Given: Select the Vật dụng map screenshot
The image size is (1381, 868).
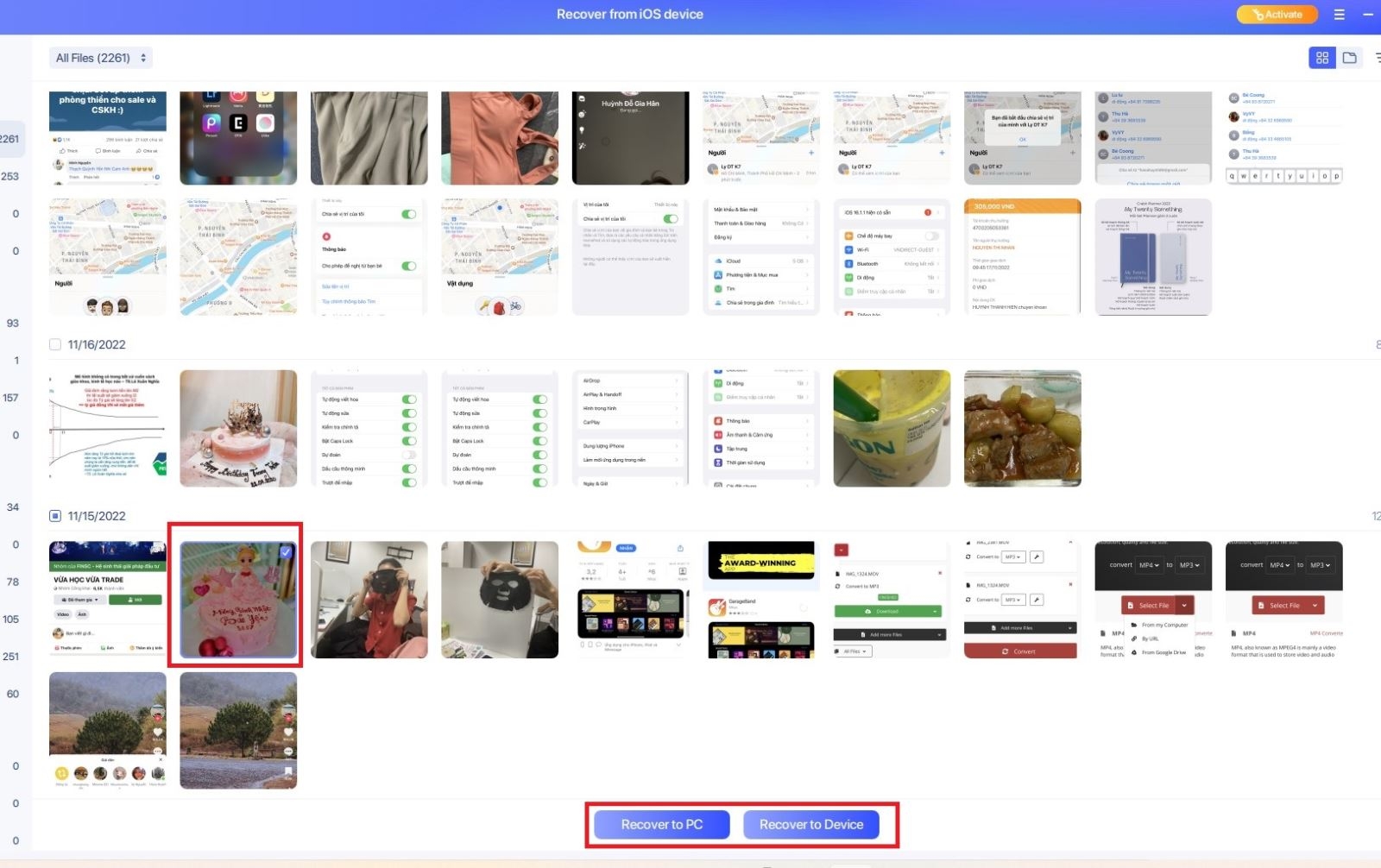Looking at the screenshot, I should point(500,257).
